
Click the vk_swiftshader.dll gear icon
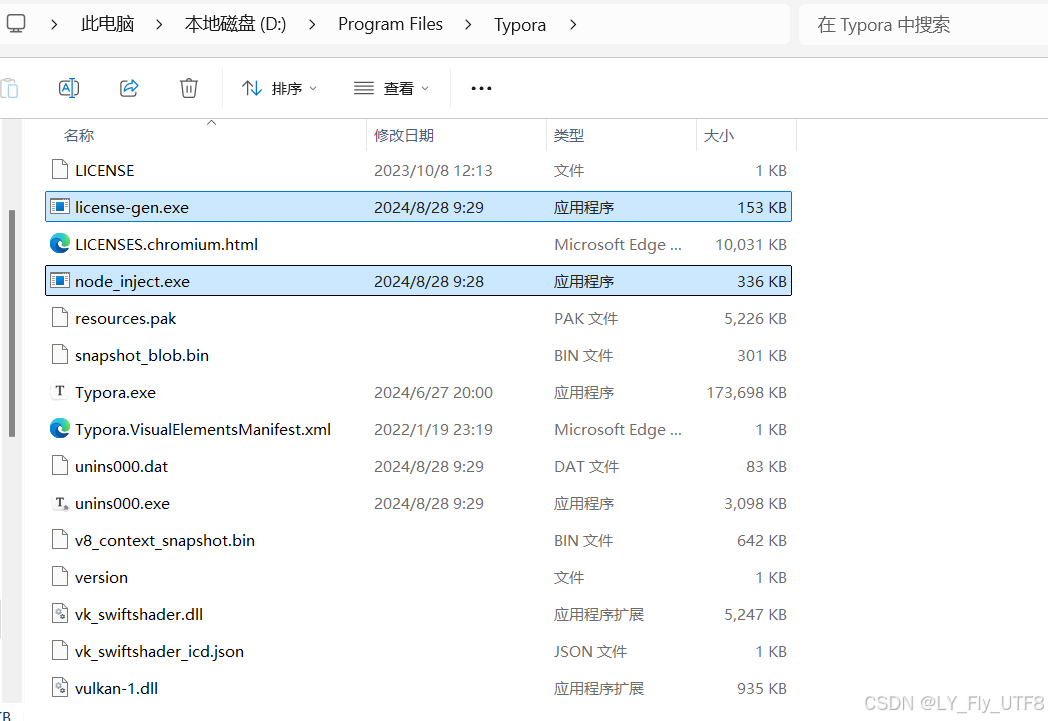coord(59,613)
